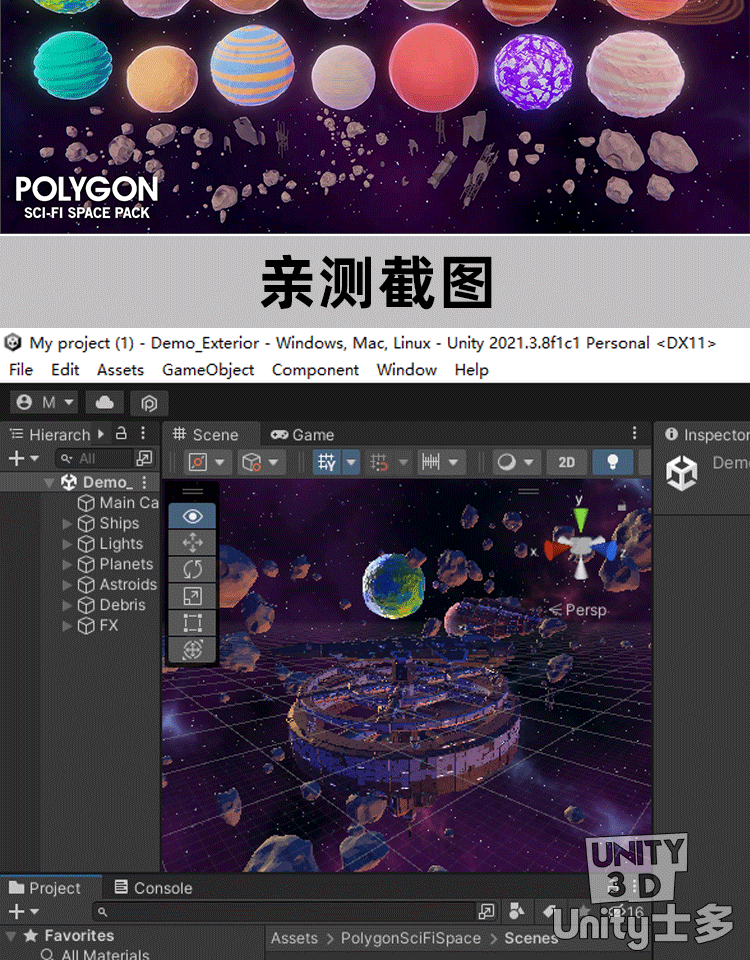Select the Move tool
The width and height of the screenshot is (750, 960).
tap(192, 542)
